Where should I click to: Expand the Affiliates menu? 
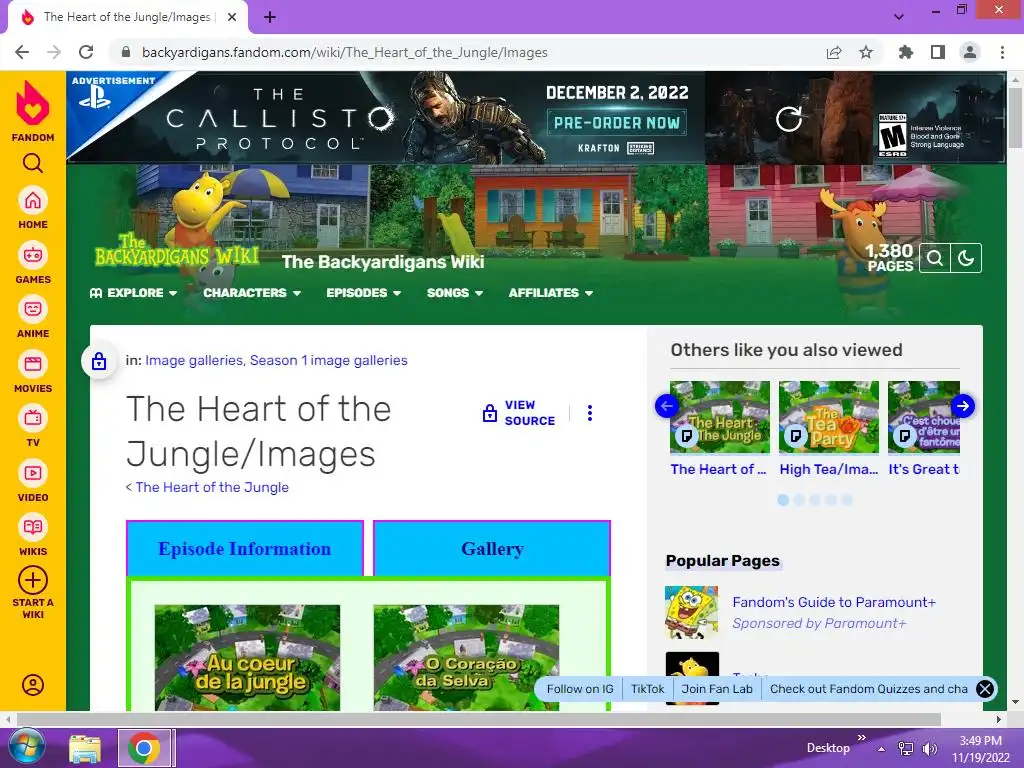point(551,293)
